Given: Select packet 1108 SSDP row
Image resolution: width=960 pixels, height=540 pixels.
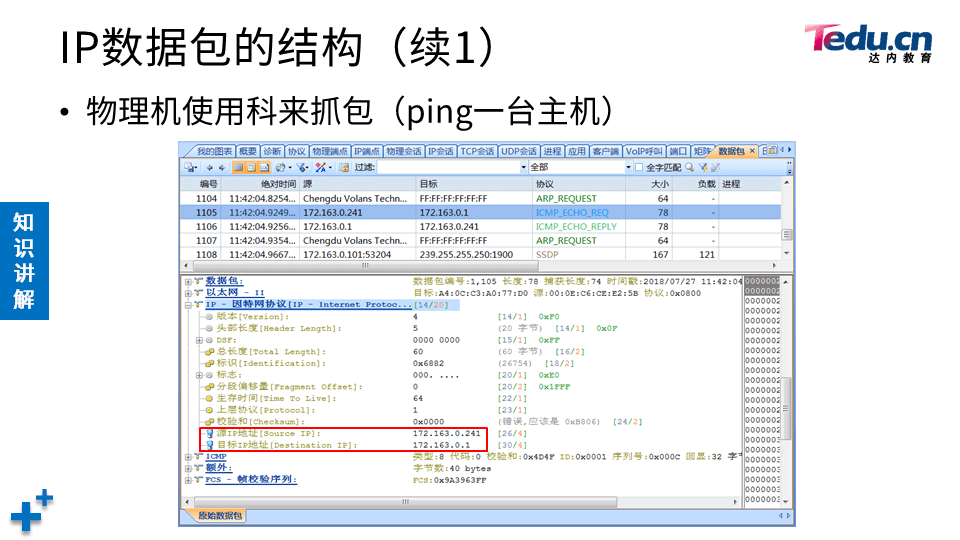Looking at the screenshot, I should point(481,254).
